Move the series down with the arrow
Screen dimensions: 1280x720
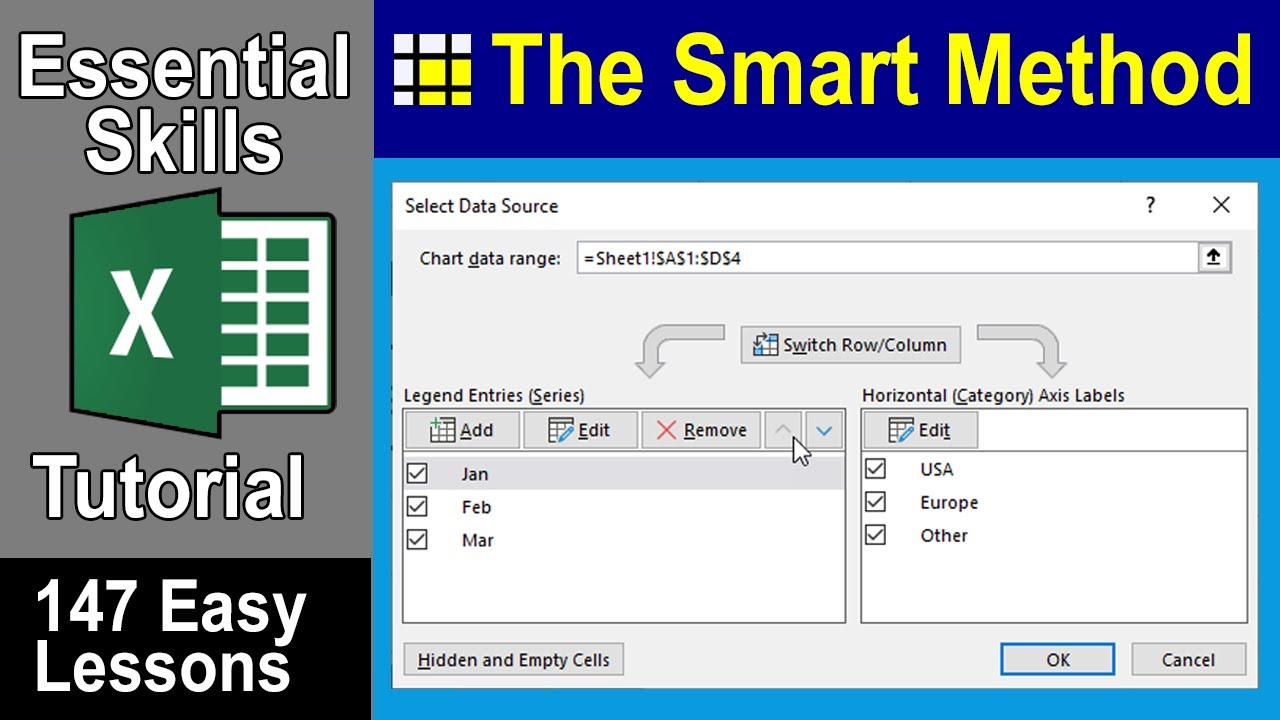[824, 430]
